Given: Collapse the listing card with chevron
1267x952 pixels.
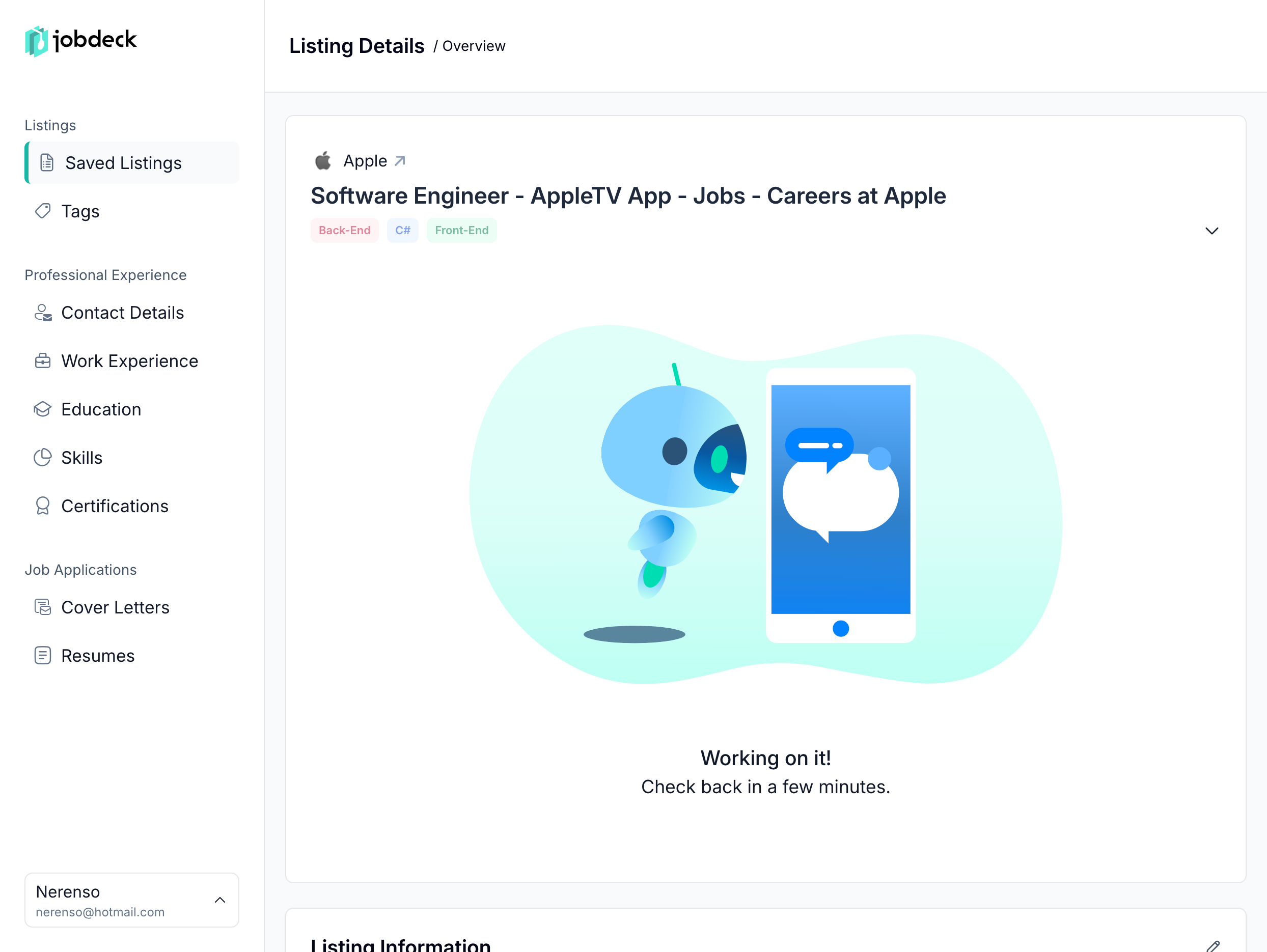Looking at the screenshot, I should pyautogui.click(x=1212, y=231).
